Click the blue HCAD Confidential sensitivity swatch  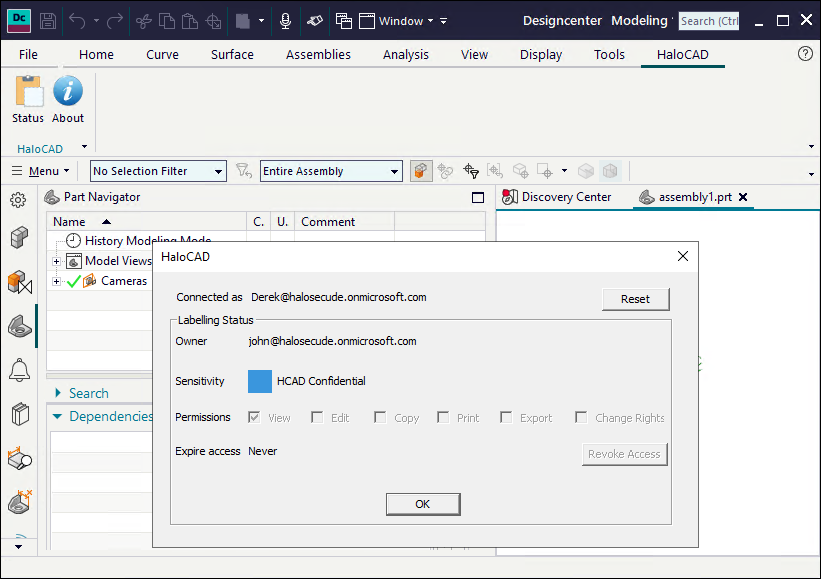coord(260,381)
